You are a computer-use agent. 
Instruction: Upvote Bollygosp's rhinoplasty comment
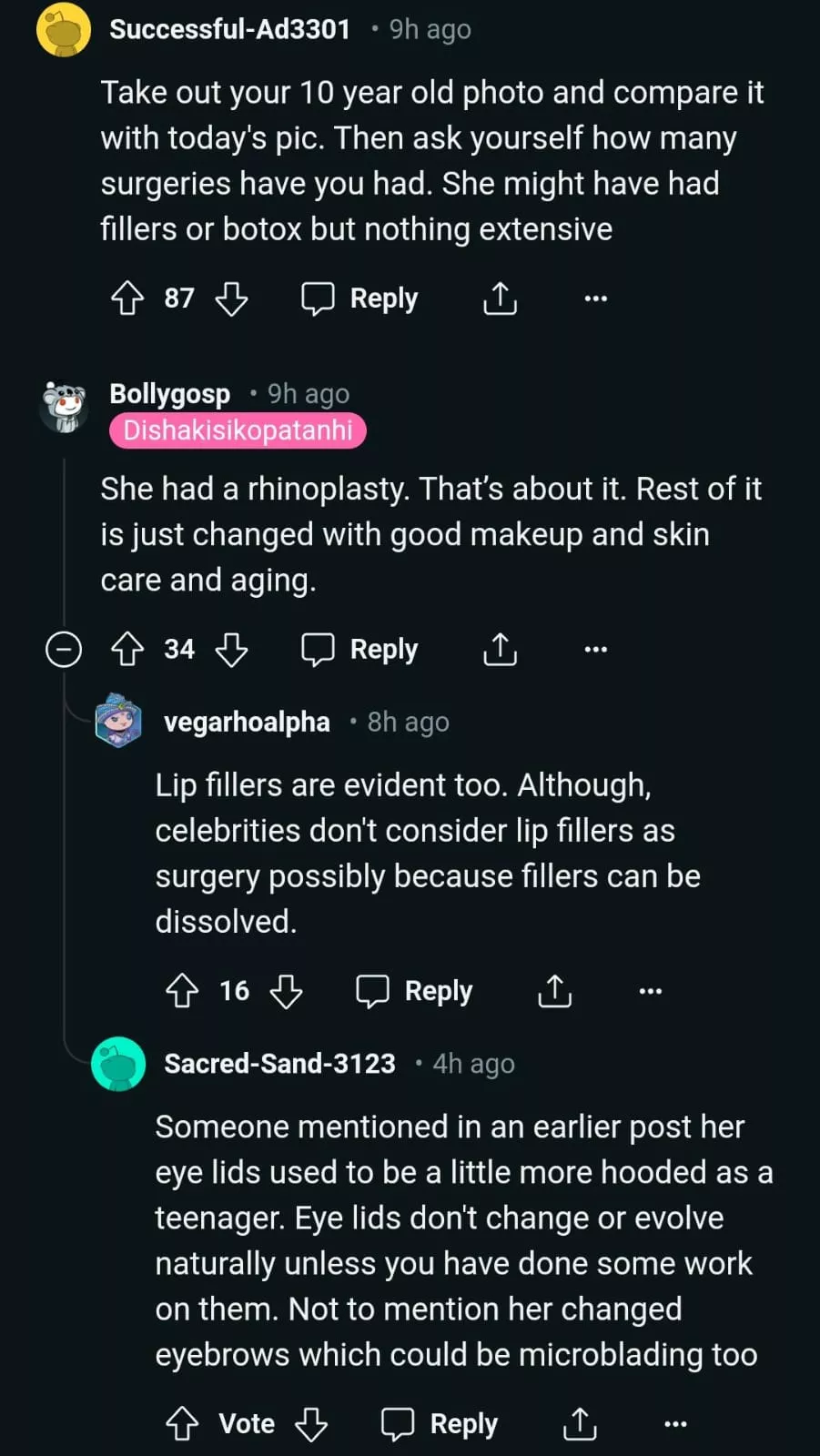127,650
